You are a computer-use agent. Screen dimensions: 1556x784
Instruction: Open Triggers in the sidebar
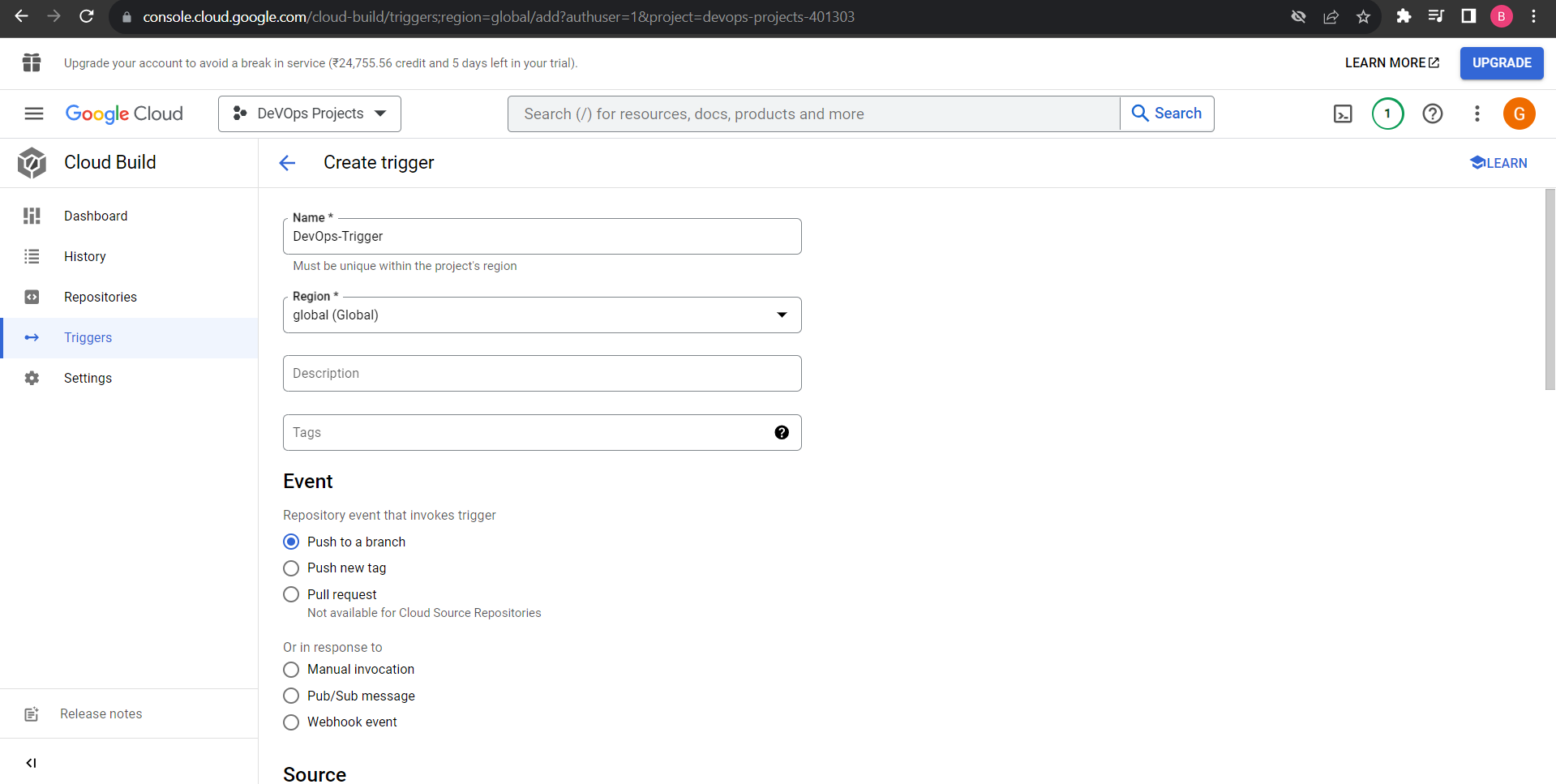coord(129,337)
